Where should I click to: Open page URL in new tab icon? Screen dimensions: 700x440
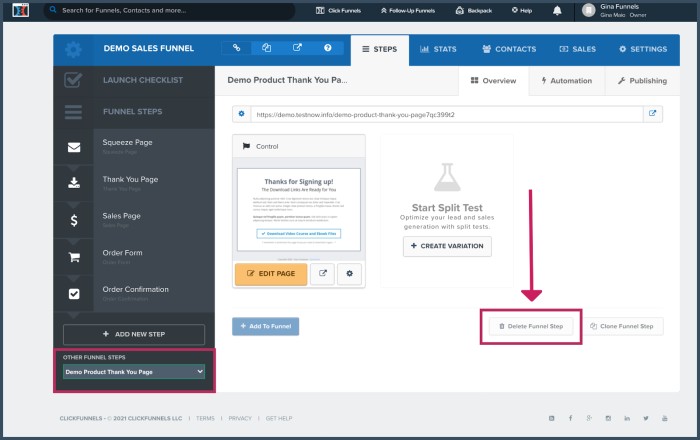point(653,114)
